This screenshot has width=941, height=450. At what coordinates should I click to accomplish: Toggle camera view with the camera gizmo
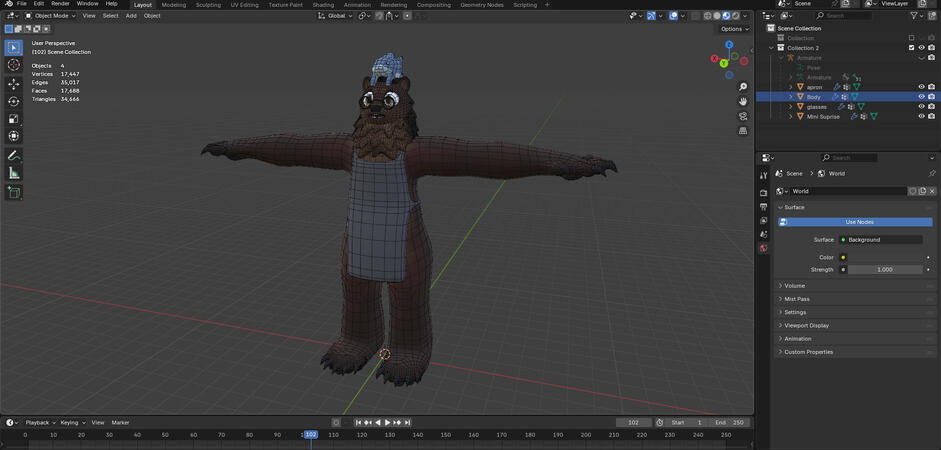pyautogui.click(x=743, y=116)
